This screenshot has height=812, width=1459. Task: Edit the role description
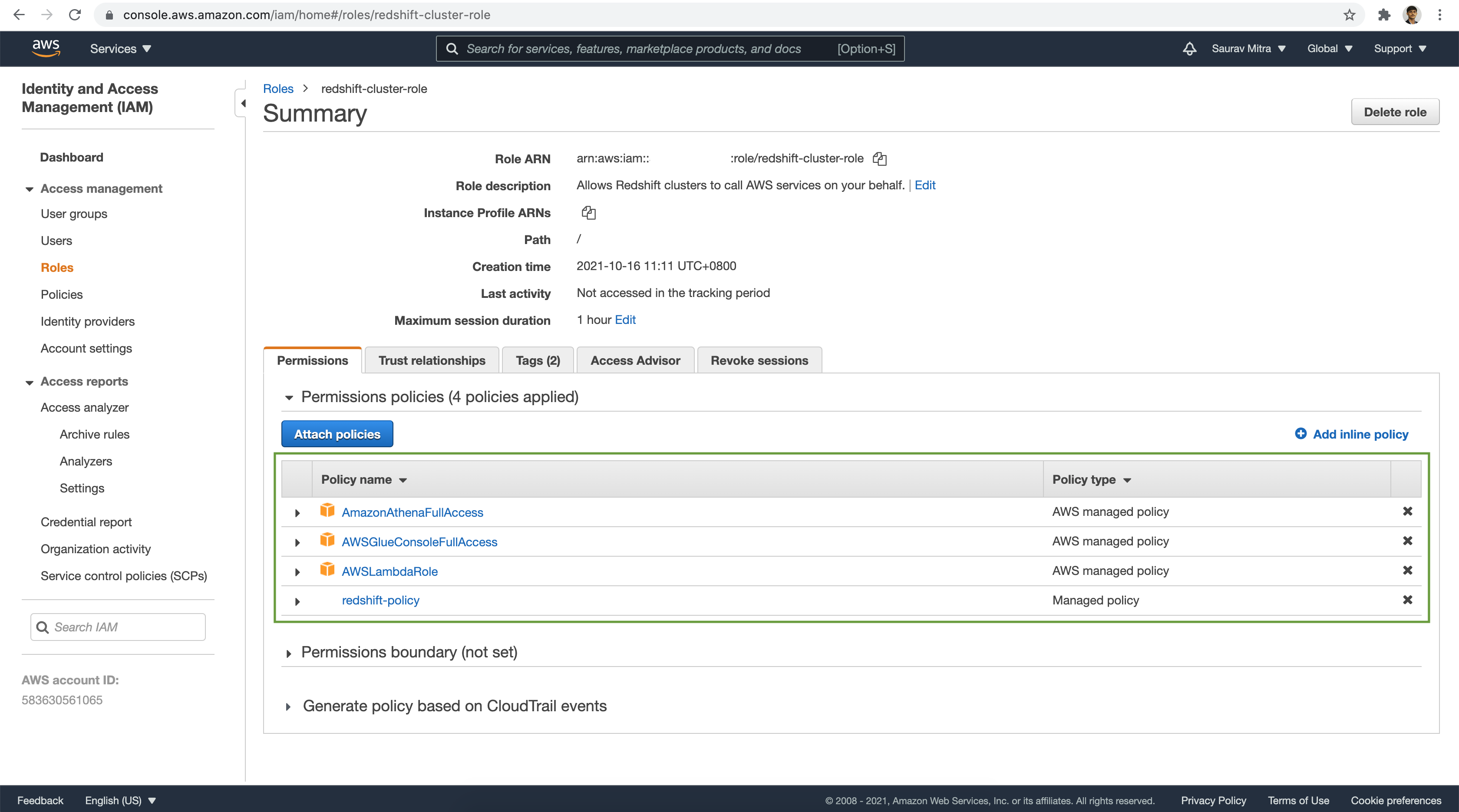(925, 185)
